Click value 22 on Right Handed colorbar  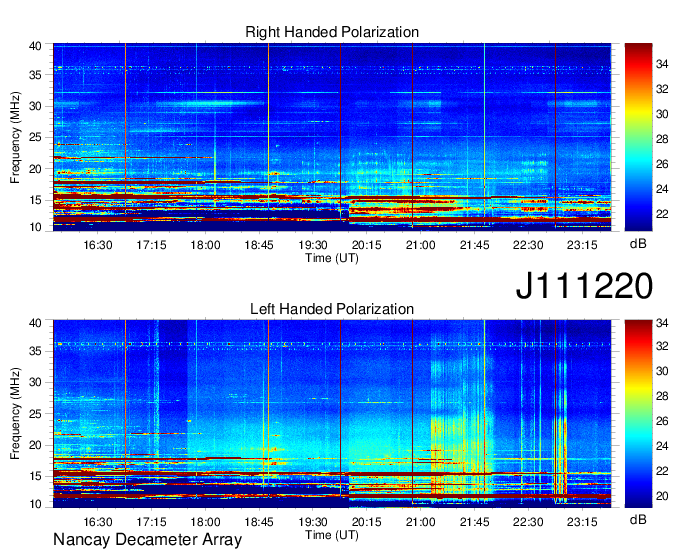[662, 214]
